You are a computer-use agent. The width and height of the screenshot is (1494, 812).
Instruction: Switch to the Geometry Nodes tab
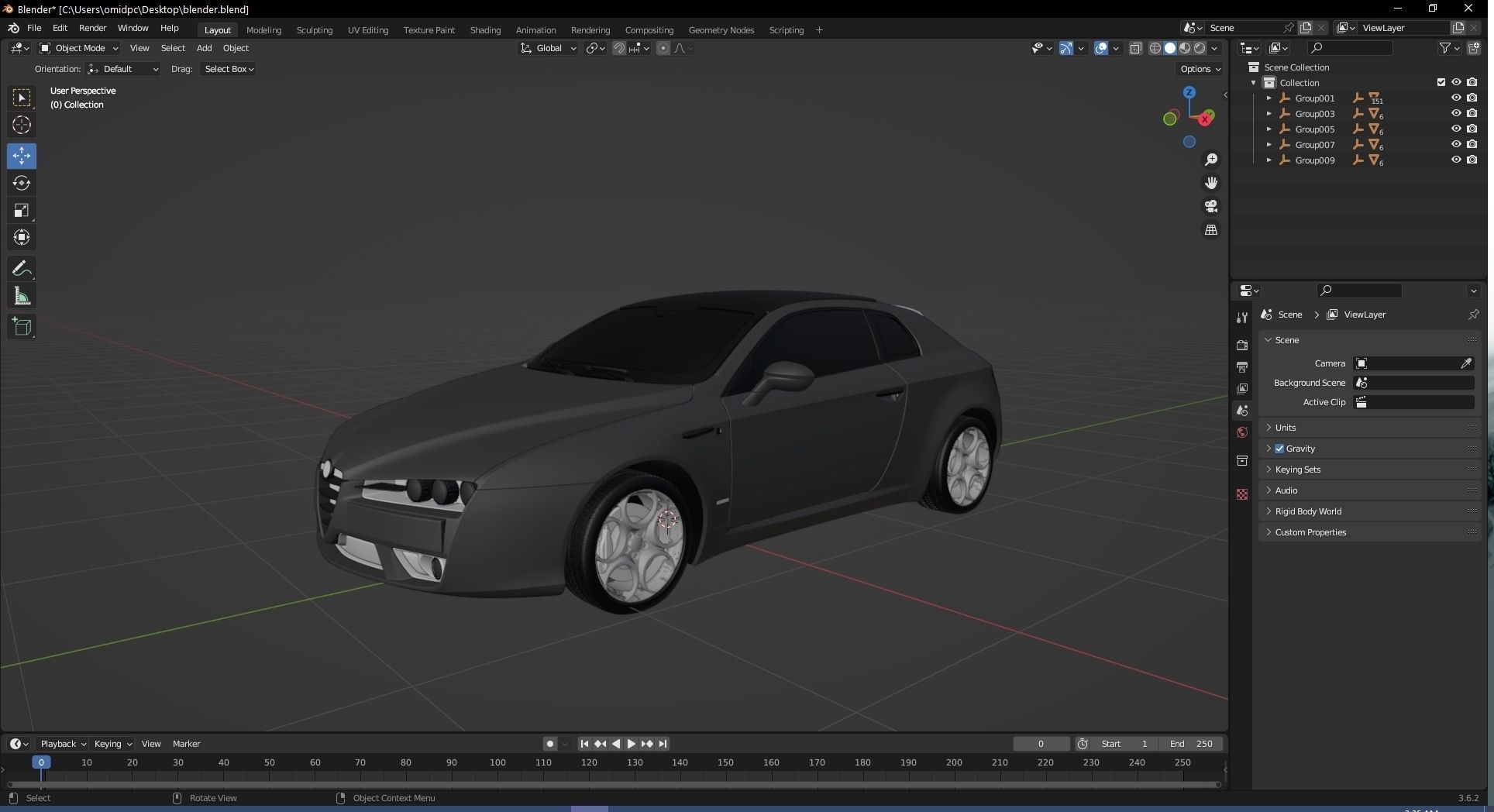tap(721, 30)
